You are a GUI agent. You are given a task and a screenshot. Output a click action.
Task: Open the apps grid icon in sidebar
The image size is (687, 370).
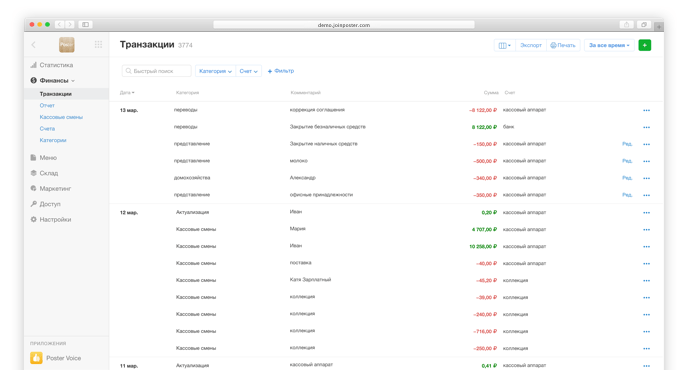click(98, 44)
